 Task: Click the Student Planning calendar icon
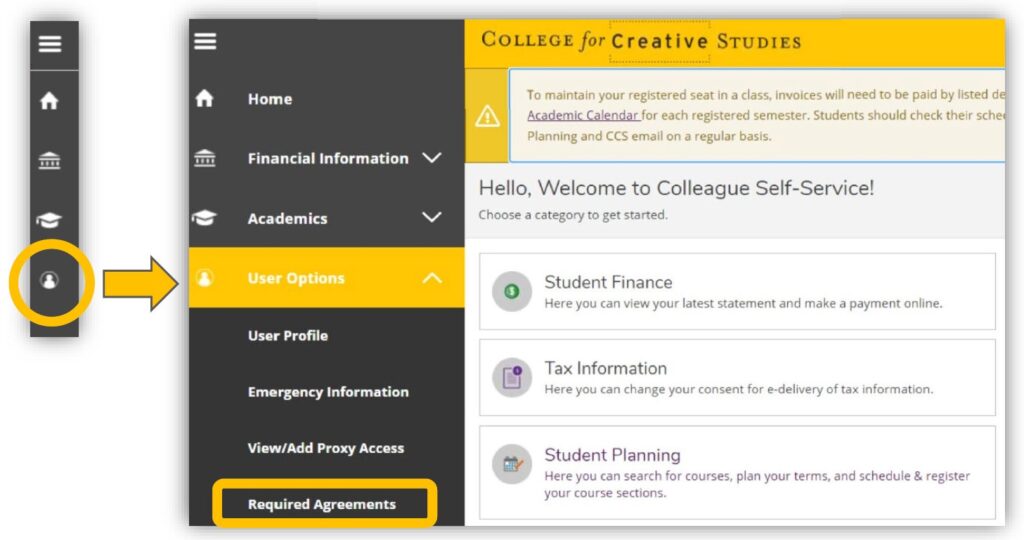pyautogui.click(x=512, y=464)
